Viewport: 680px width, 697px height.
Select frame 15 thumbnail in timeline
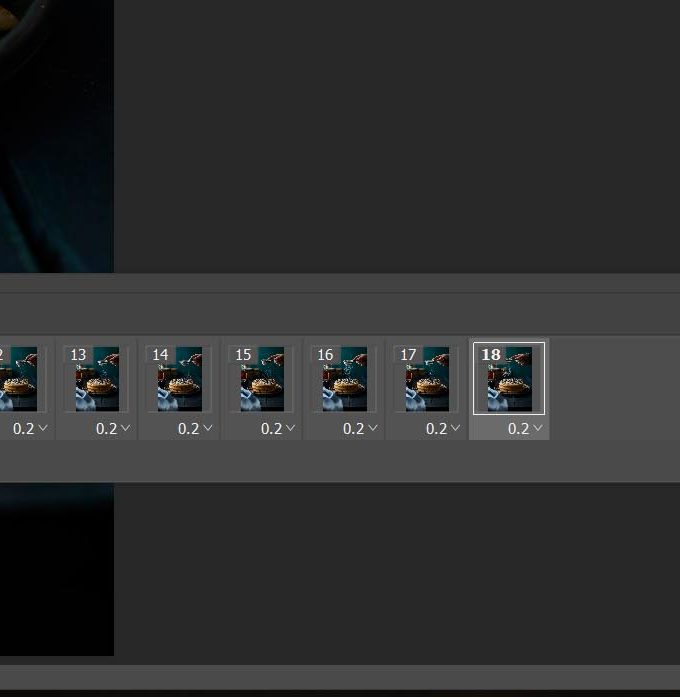tap(261, 379)
